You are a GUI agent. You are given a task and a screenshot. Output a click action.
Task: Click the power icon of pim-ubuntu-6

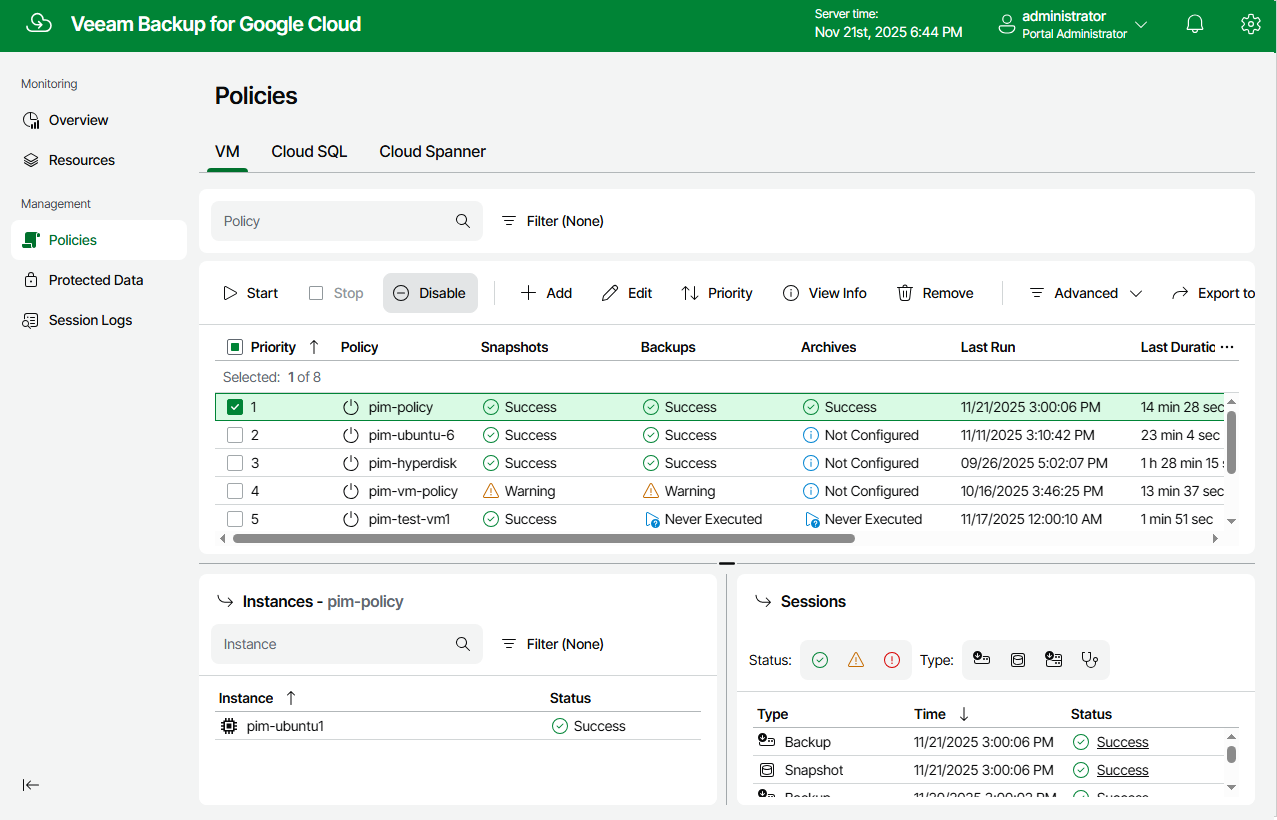coord(350,435)
